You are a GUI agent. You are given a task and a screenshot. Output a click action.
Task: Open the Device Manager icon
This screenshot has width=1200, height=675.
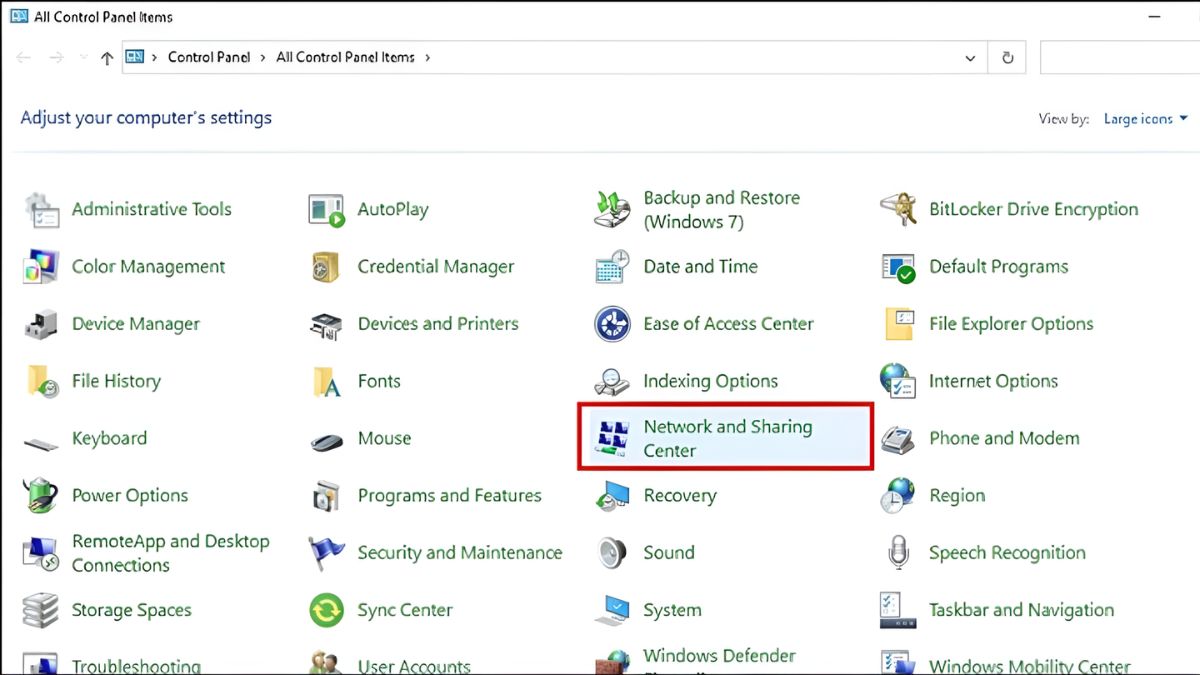41,324
